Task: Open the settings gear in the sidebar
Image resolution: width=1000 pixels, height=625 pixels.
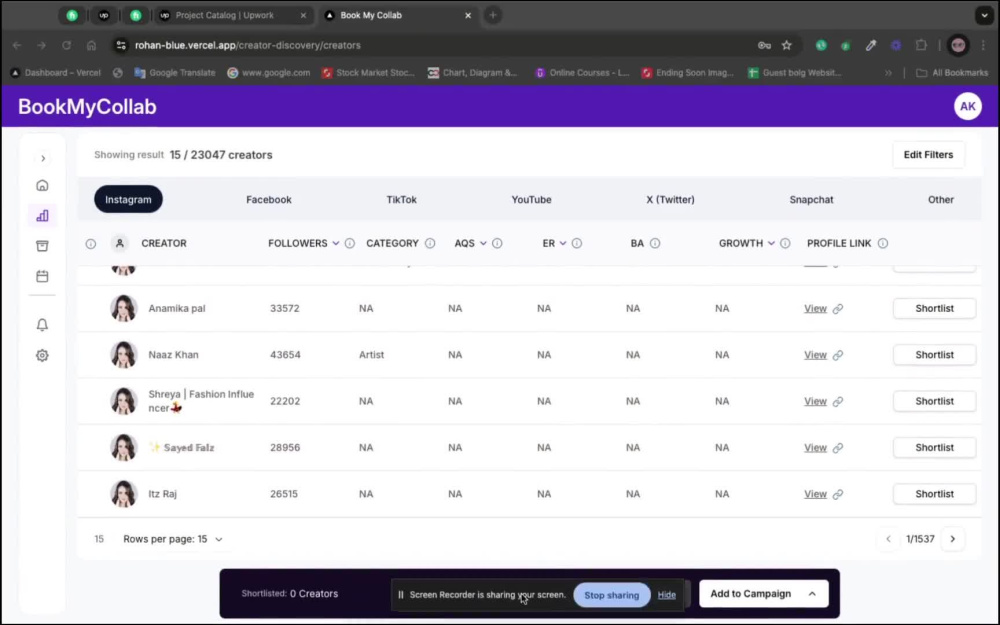Action: pos(42,355)
